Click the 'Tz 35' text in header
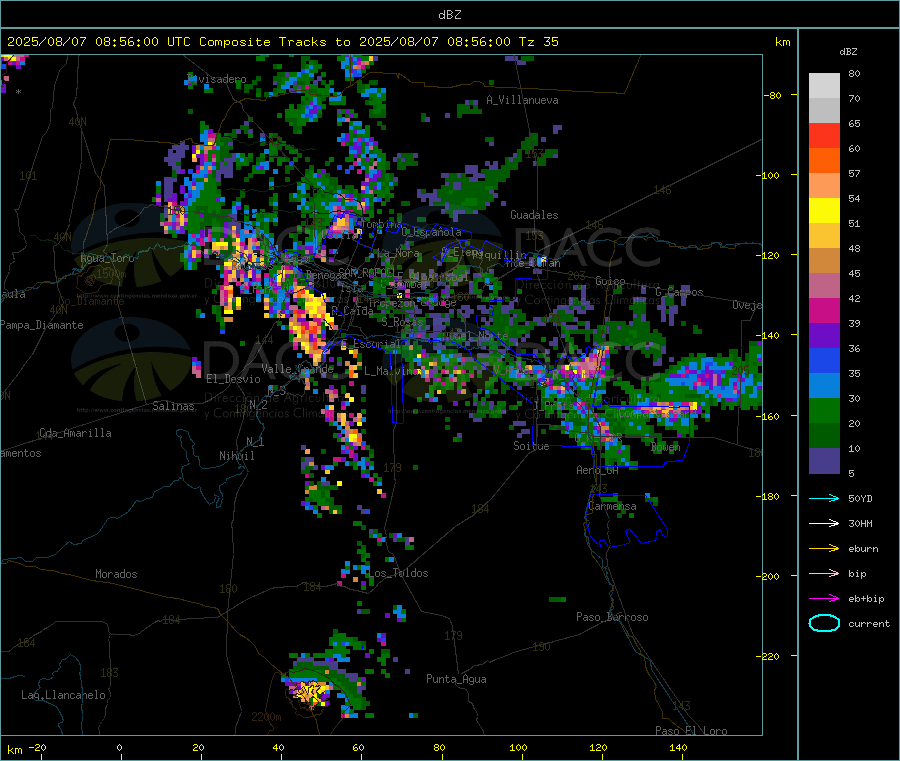 click(538, 42)
